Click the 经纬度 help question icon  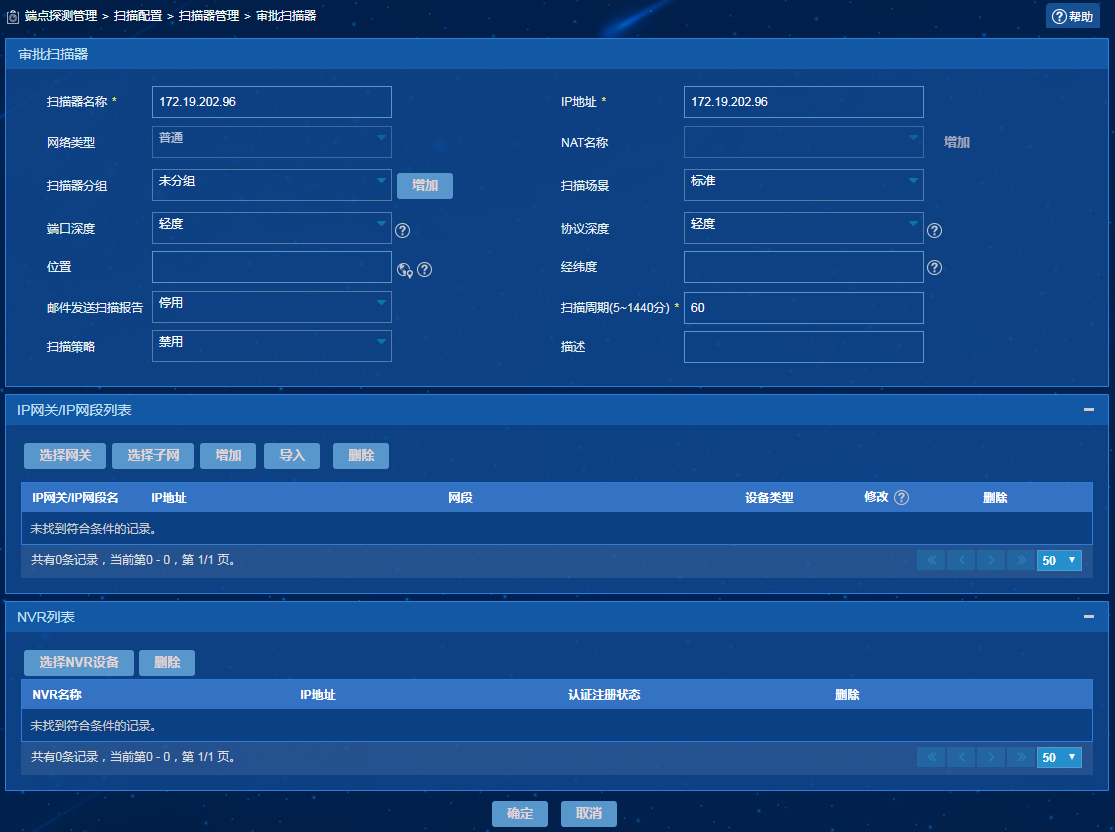click(x=934, y=267)
